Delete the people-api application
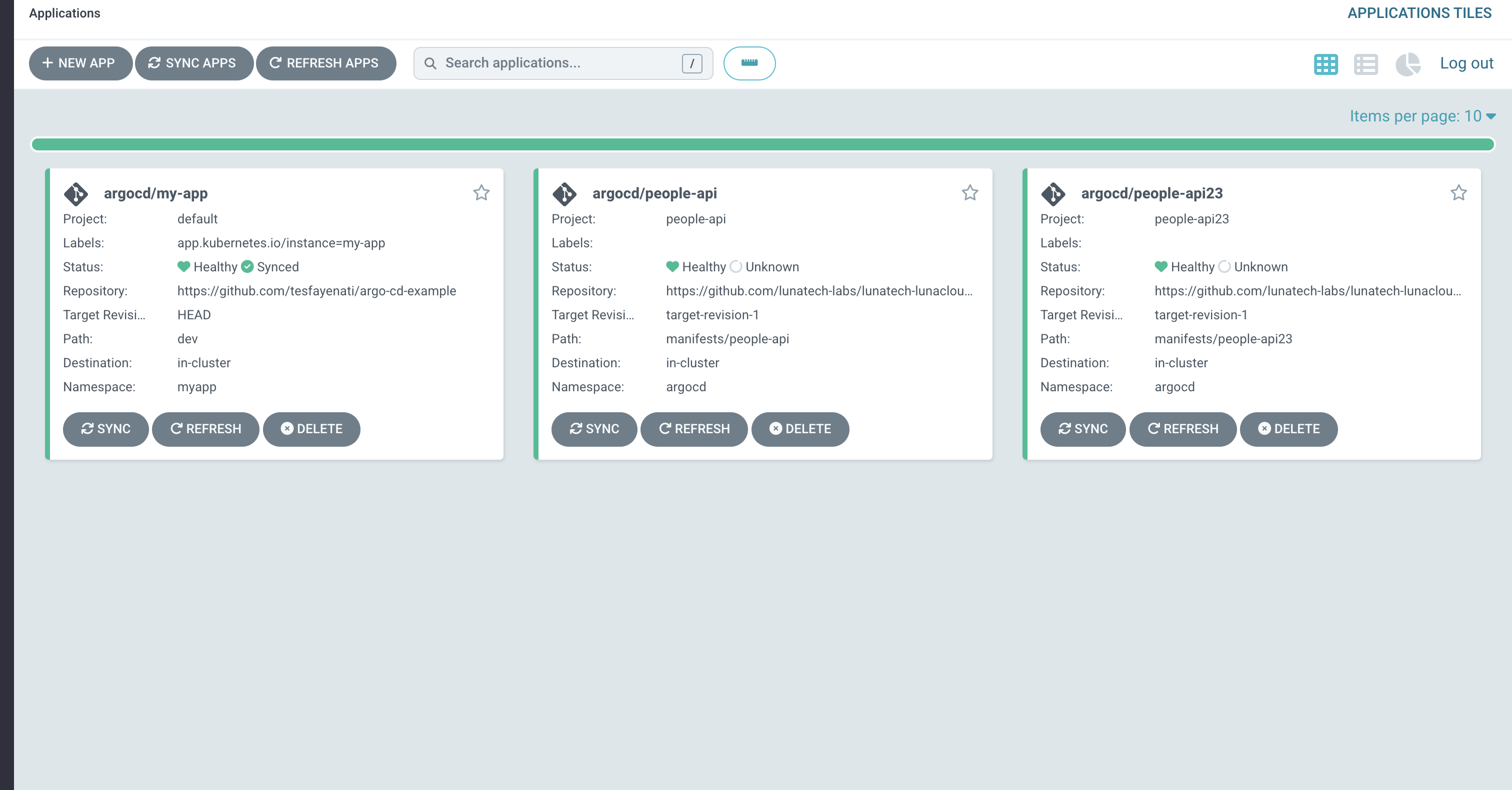The image size is (1512, 790). coord(800,429)
